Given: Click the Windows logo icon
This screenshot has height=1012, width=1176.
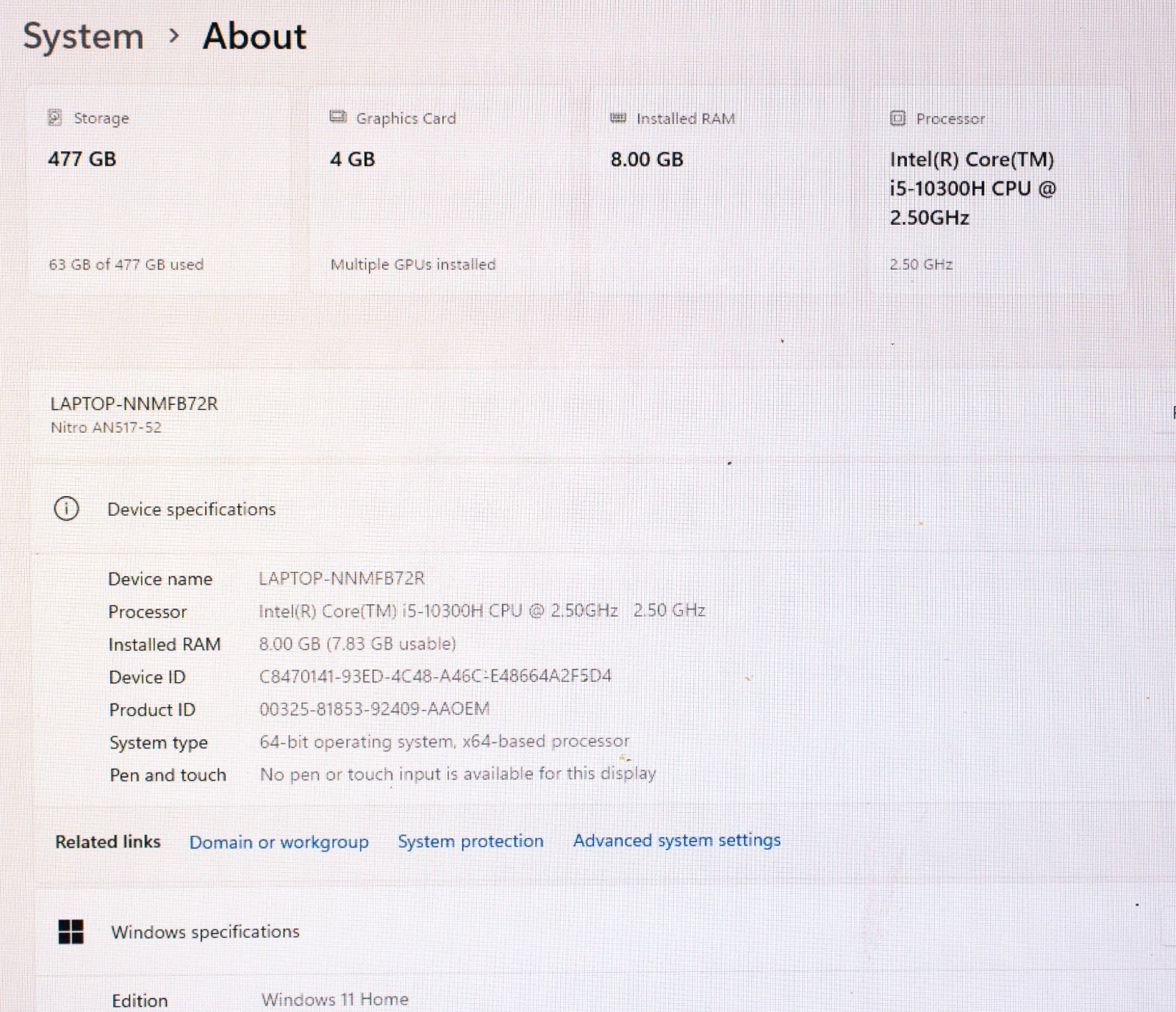Looking at the screenshot, I should (x=71, y=932).
